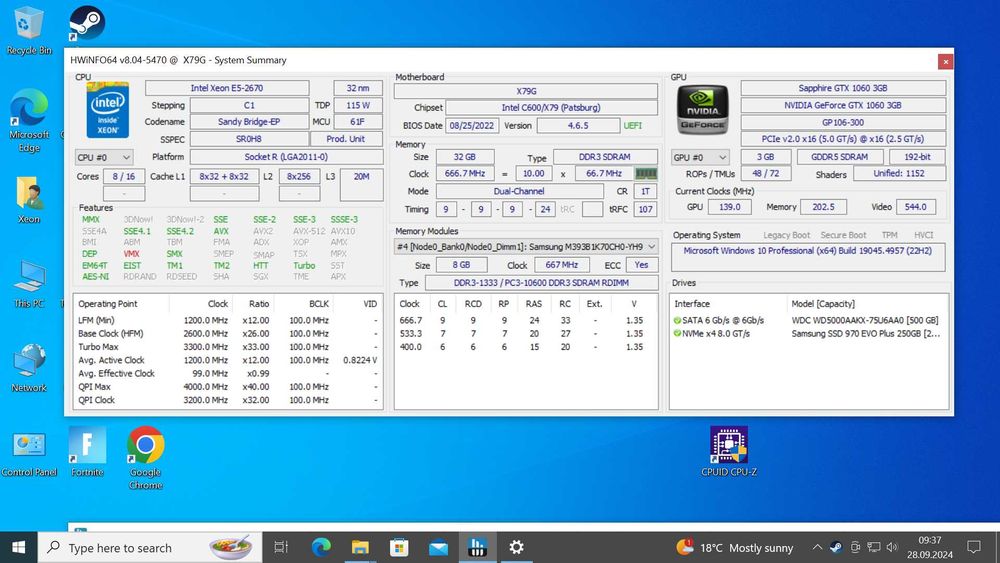Click the Socket R (LGA2011-0) platform field

(286, 157)
